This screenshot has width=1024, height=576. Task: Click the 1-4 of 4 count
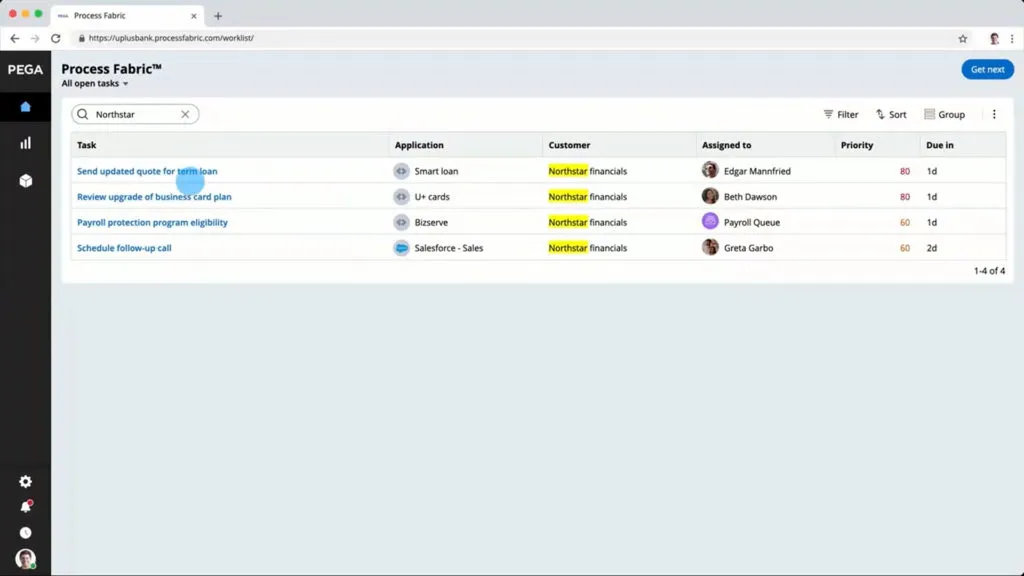pyautogui.click(x=989, y=270)
